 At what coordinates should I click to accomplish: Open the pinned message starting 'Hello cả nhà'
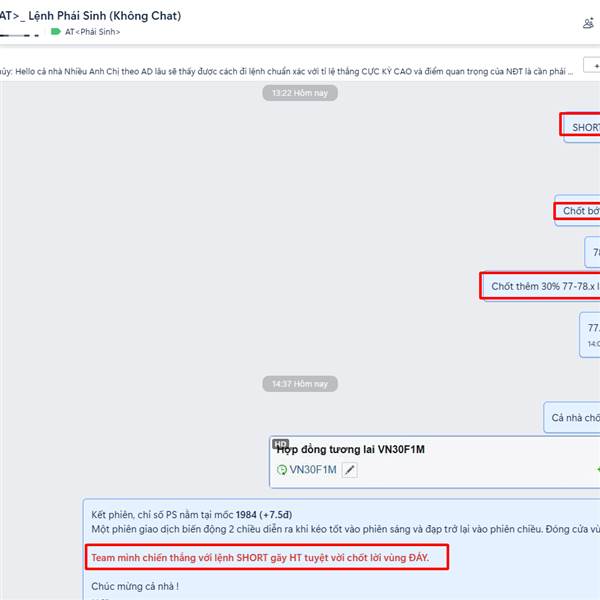(287, 72)
